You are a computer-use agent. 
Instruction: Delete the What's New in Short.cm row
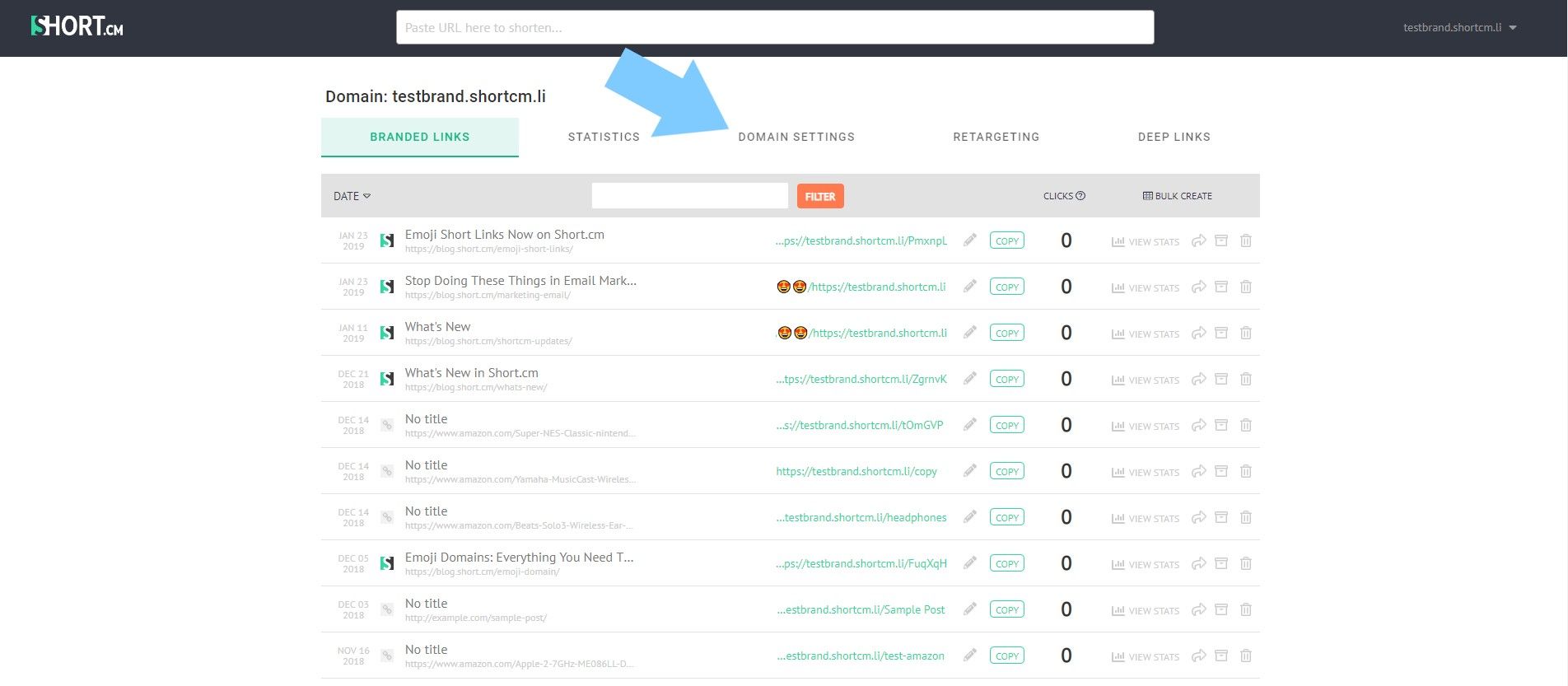[1246, 379]
